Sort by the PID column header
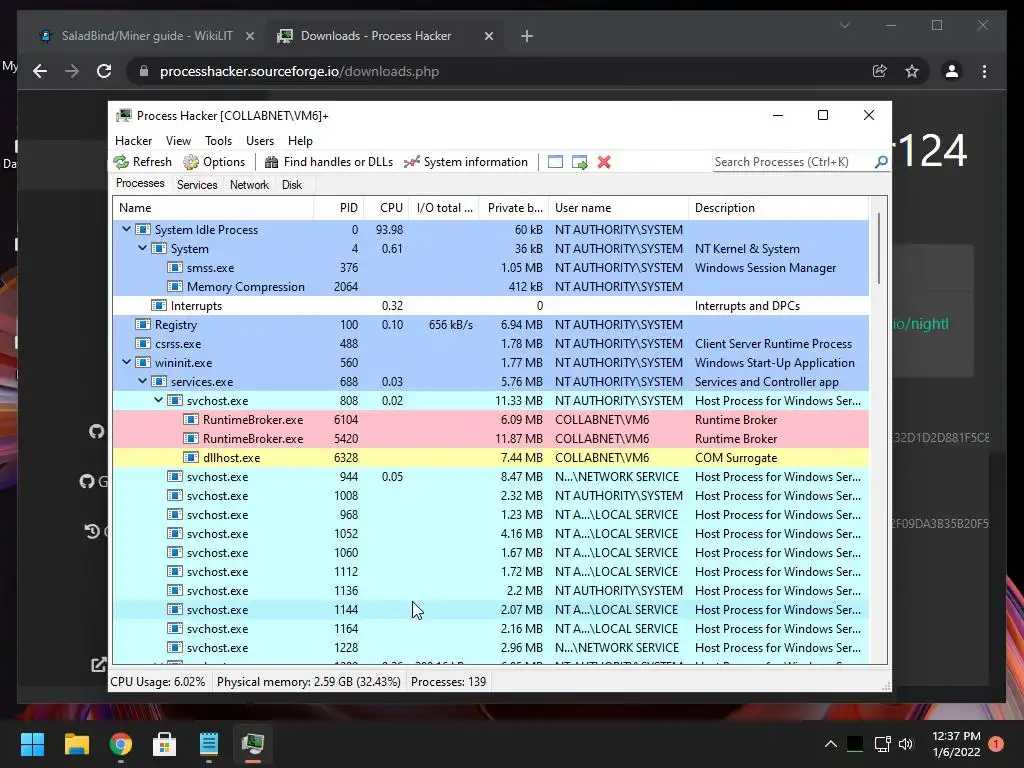1024x768 pixels. [x=339, y=208]
